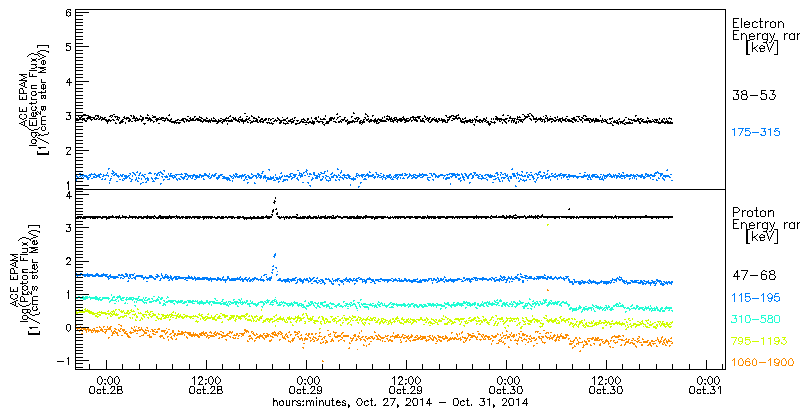Click the 'hours:minutes, Oct. 27, 2014 - Oct. 31, 2014' axis title

pyautogui.click(x=400, y=403)
